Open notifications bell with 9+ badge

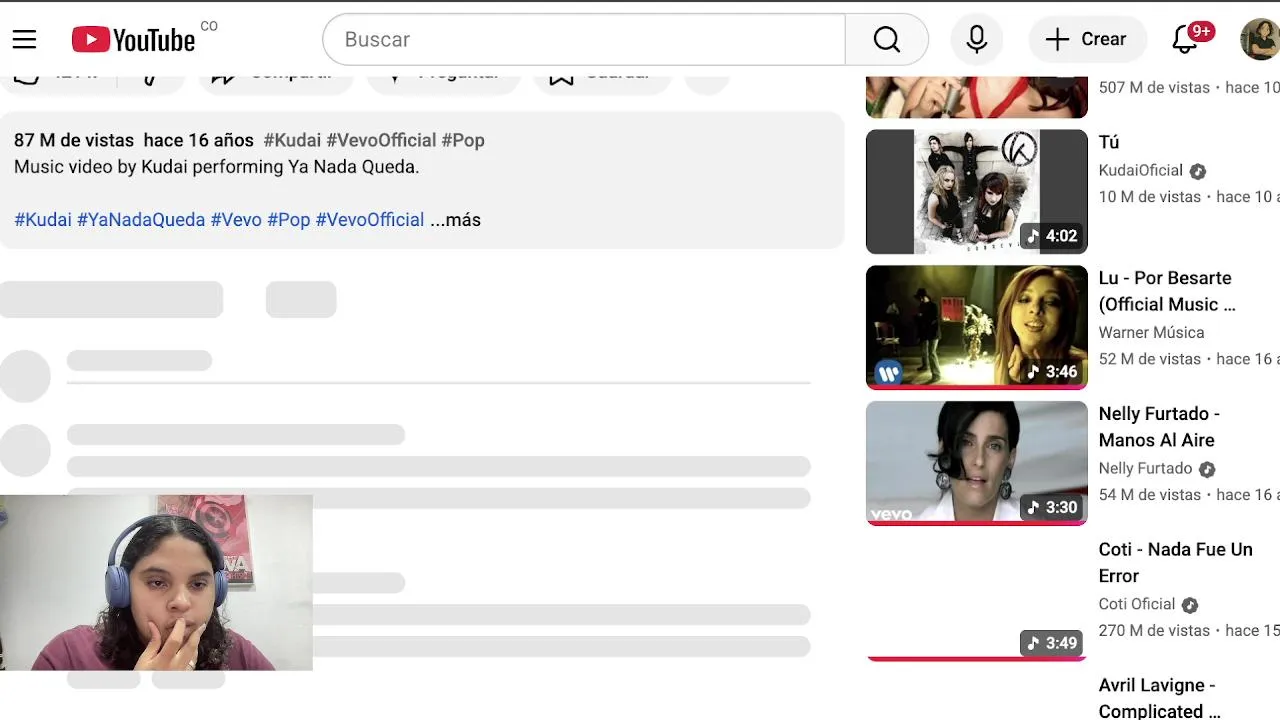(1187, 39)
